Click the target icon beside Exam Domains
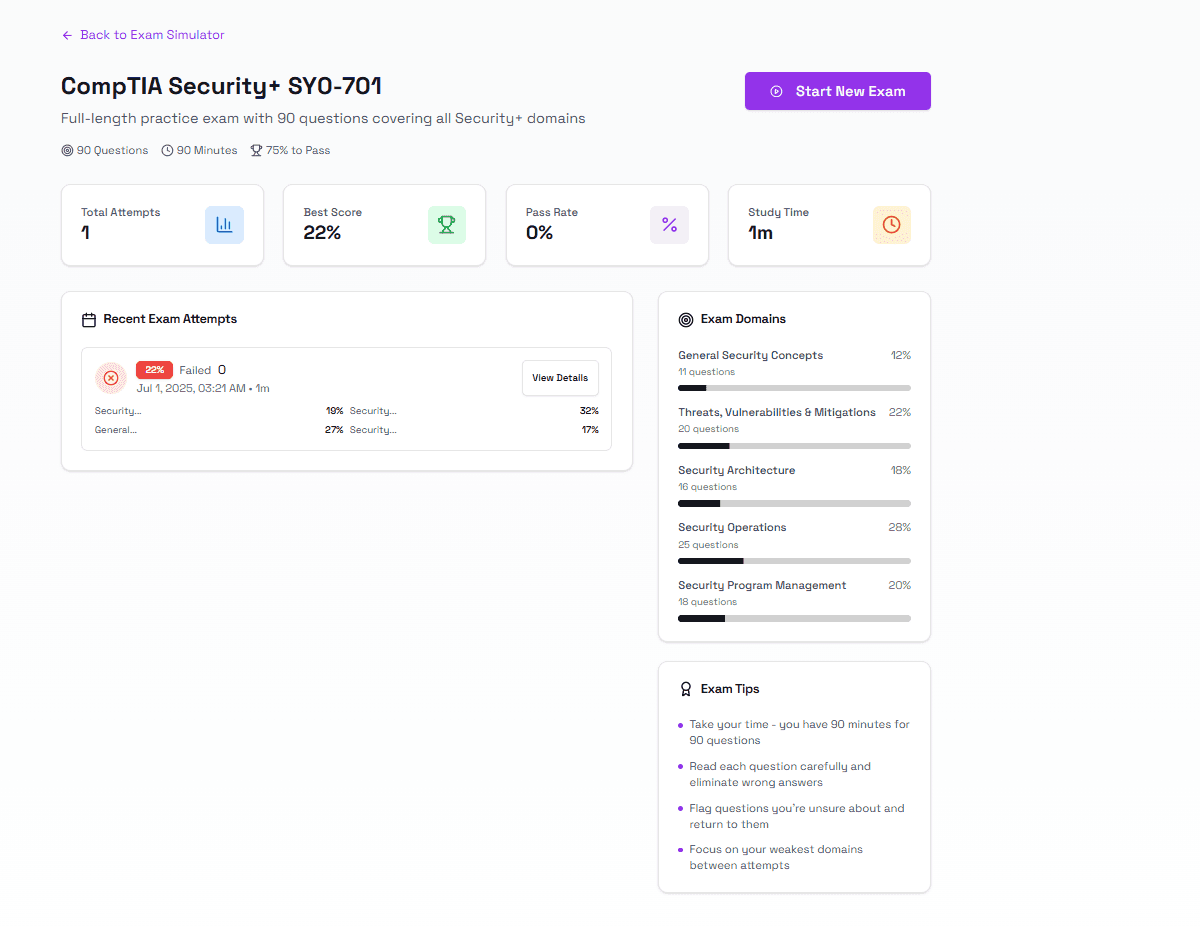 click(686, 319)
